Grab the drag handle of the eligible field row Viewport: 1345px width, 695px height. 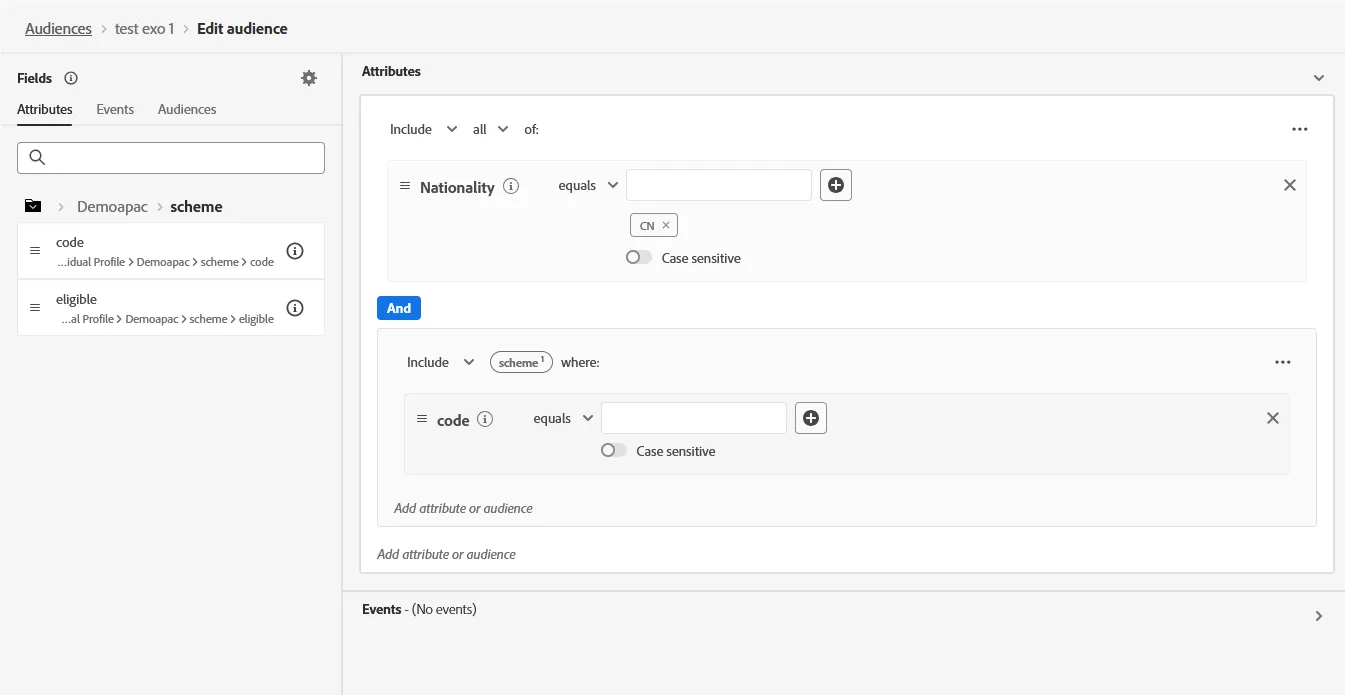[x=35, y=308]
